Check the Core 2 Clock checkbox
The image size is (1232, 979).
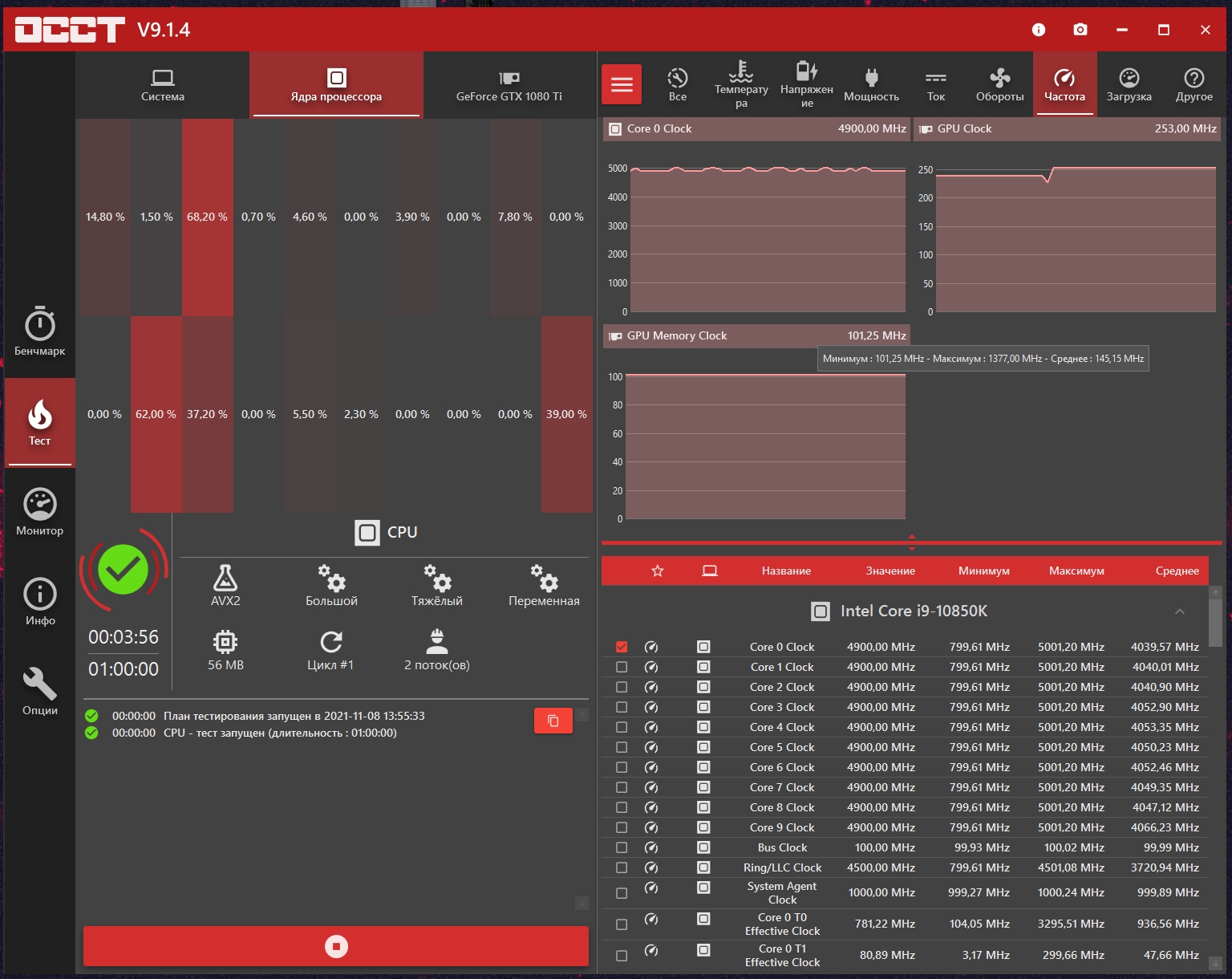pos(622,687)
